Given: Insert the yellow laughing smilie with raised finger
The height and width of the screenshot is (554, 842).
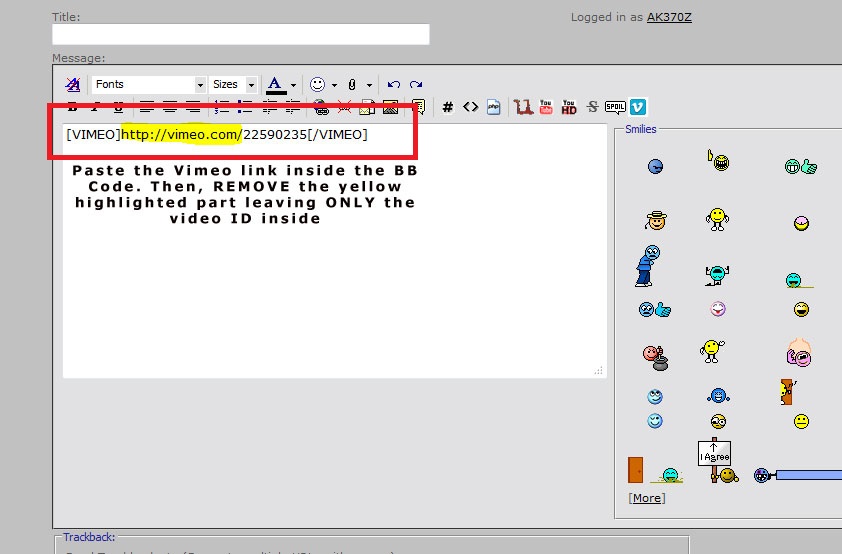Looking at the screenshot, I should tap(718, 160).
